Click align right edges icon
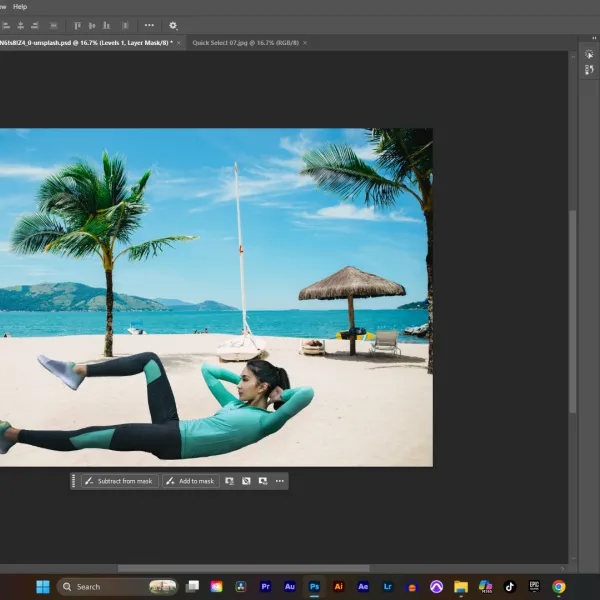The image size is (600, 600). pyautogui.click(x=35, y=26)
